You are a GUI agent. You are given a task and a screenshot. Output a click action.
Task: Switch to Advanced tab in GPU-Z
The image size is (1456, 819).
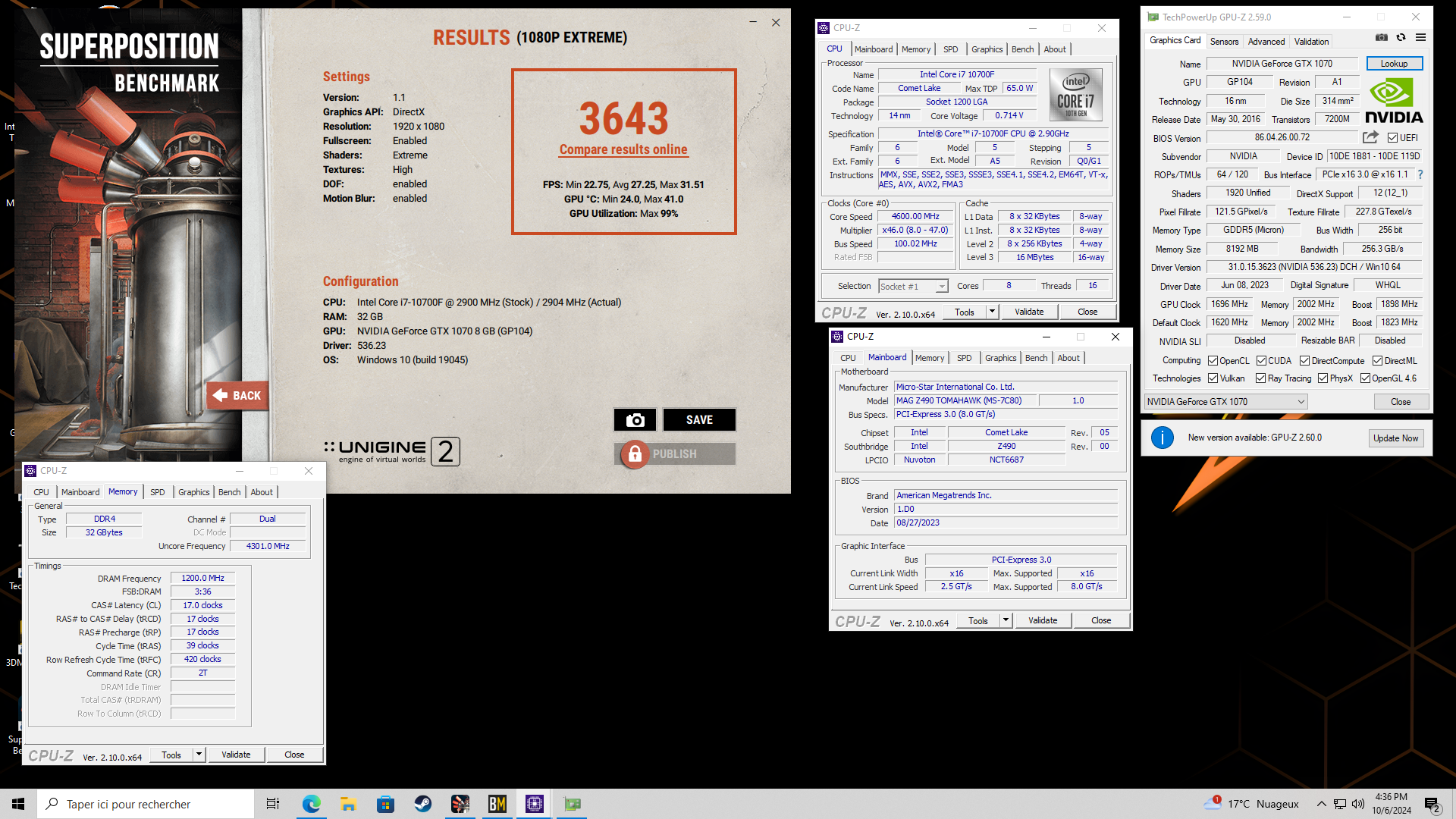pos(1266,42)
